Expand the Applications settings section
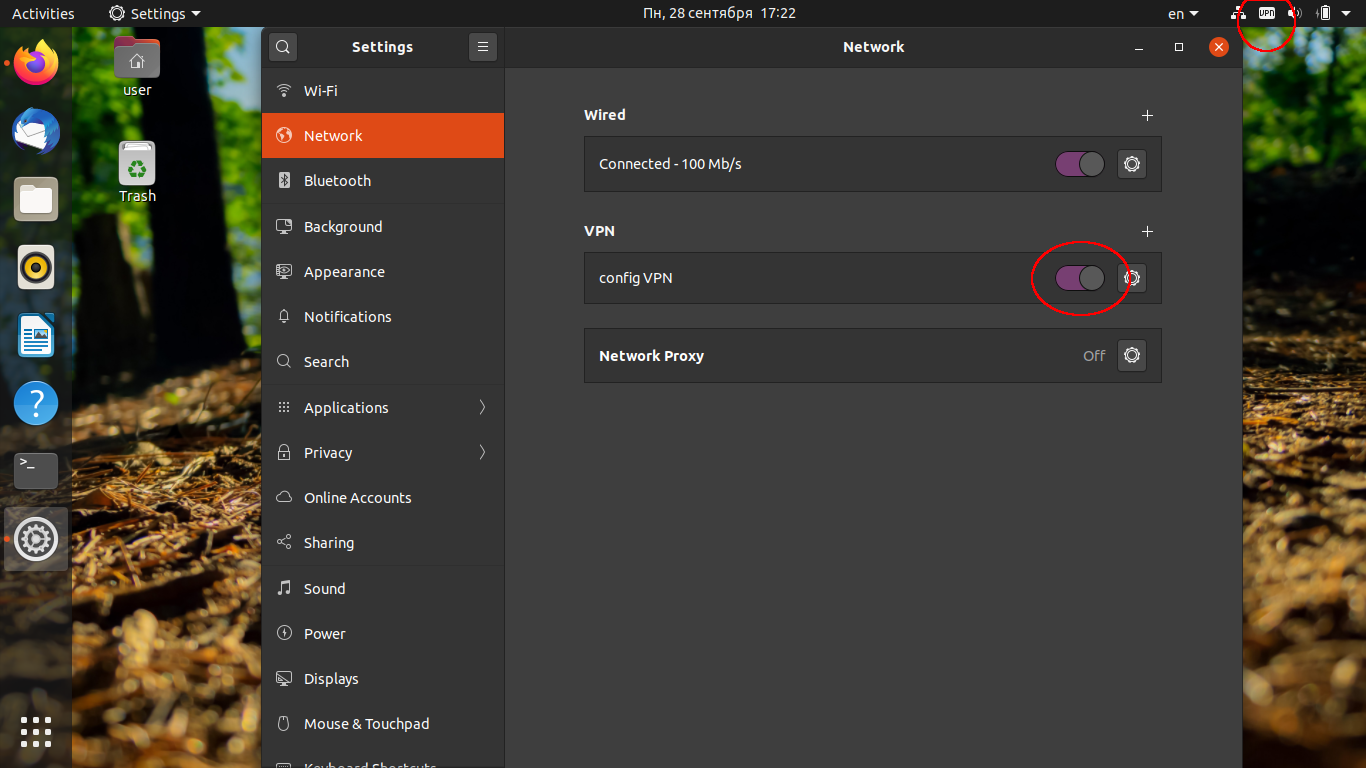 pos(383,407)
